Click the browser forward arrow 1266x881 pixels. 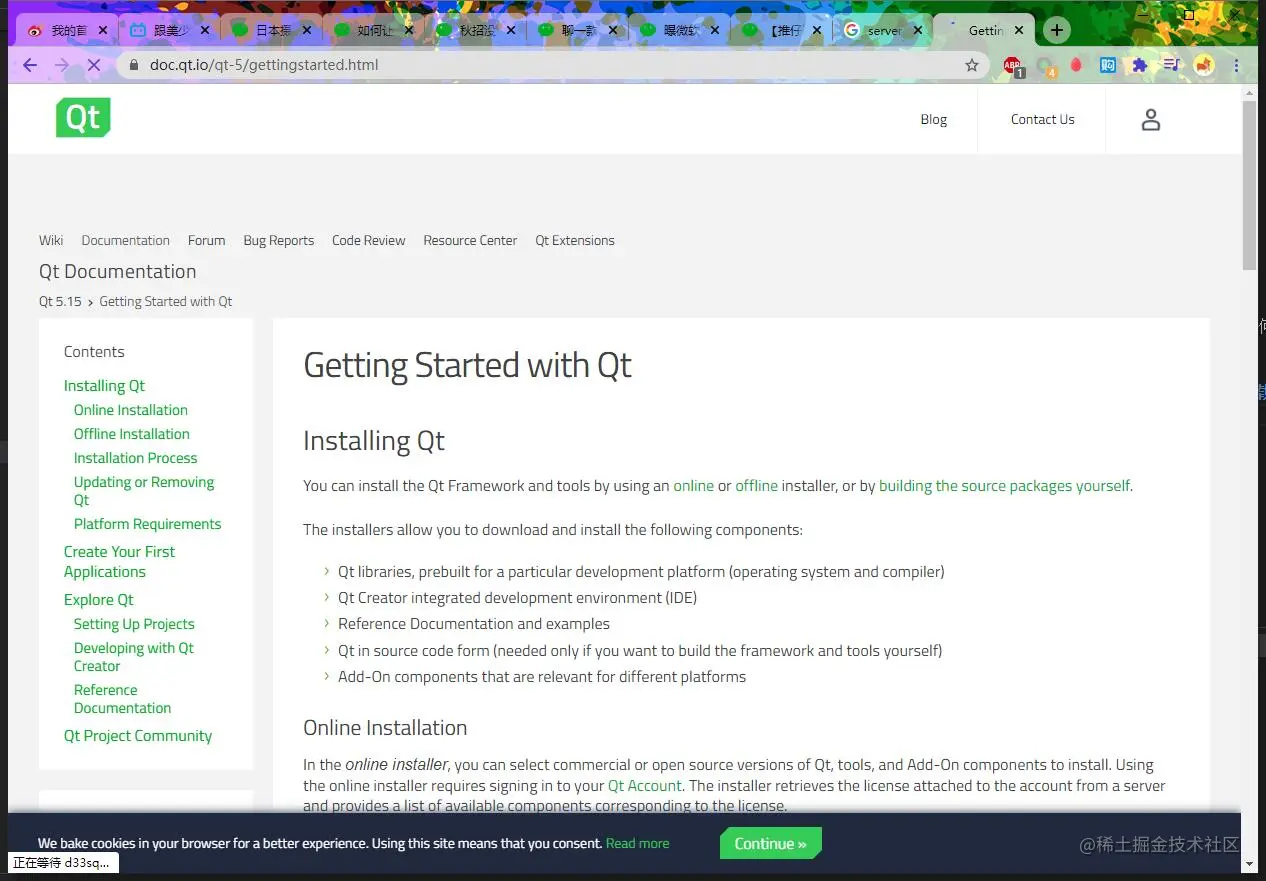coord(62,65)
